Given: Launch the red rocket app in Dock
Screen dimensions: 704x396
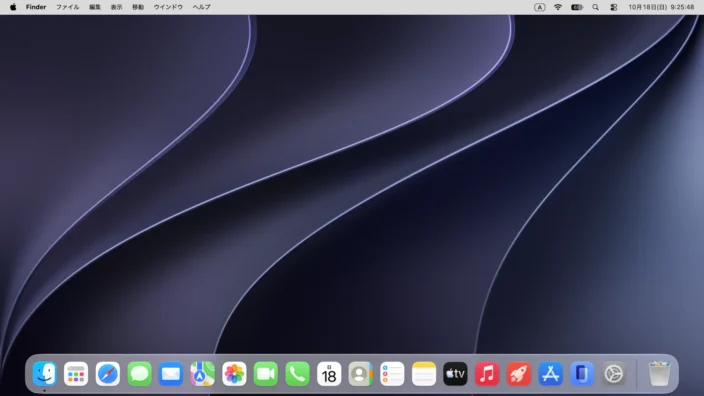Looking at the screenshot, I should tap(519, 374).
